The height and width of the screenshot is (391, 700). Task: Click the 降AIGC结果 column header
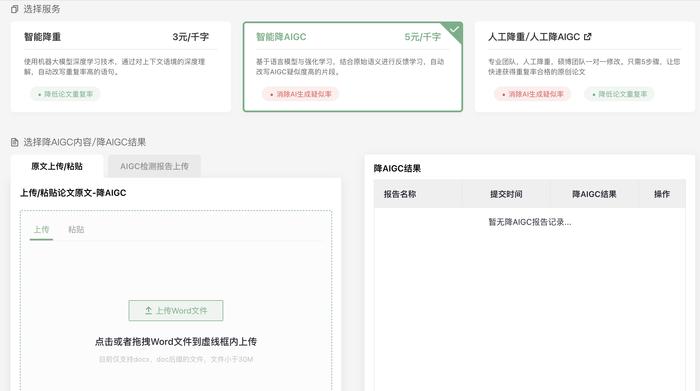coord(594,194)
